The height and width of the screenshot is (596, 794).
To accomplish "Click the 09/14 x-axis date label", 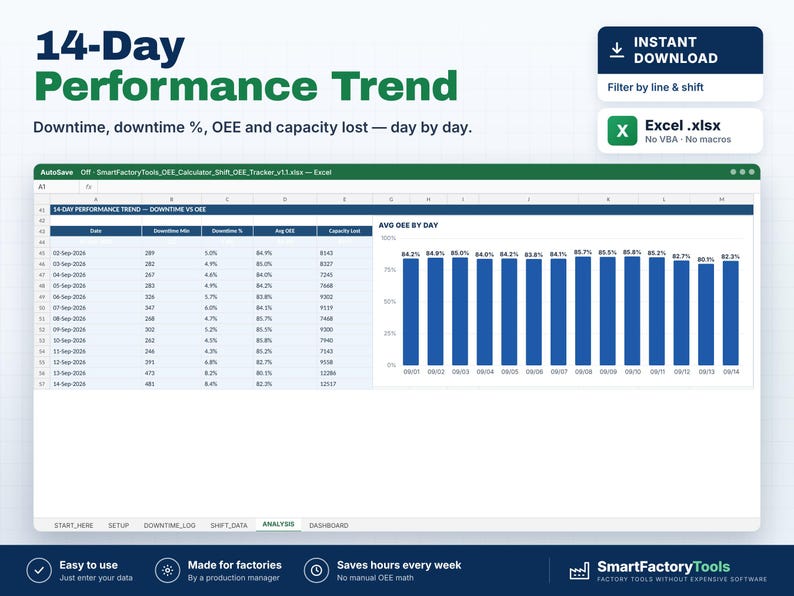I will coord(731,372).
